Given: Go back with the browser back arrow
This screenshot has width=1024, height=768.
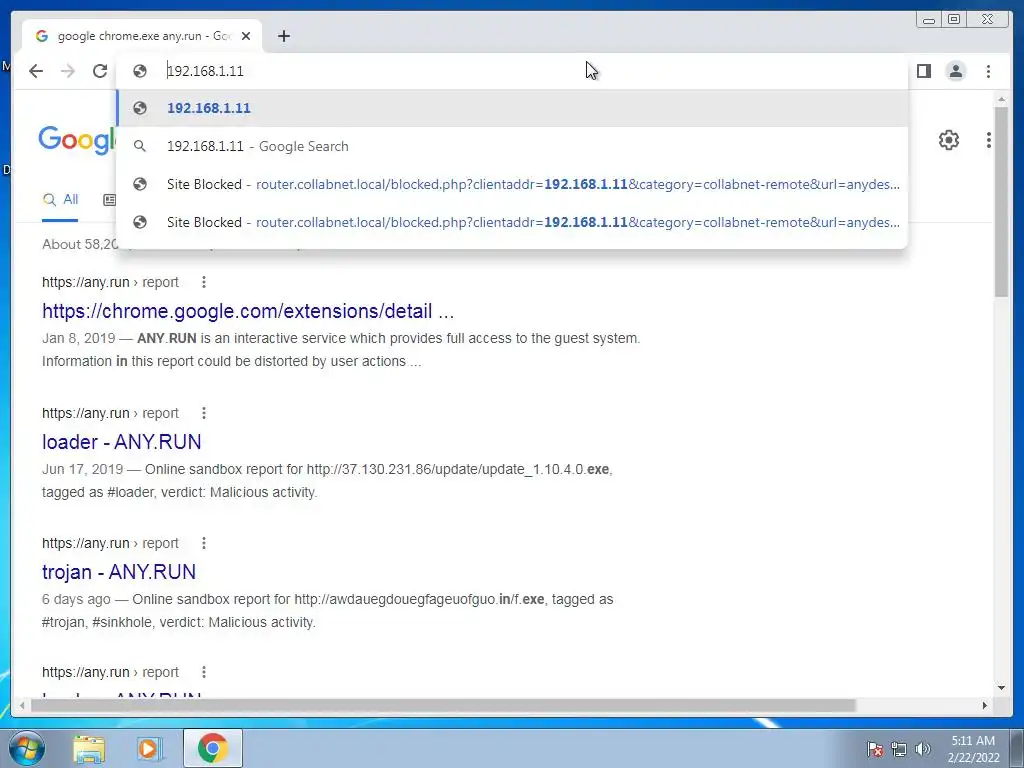Looking at the screenshot, I should (36, 71).
